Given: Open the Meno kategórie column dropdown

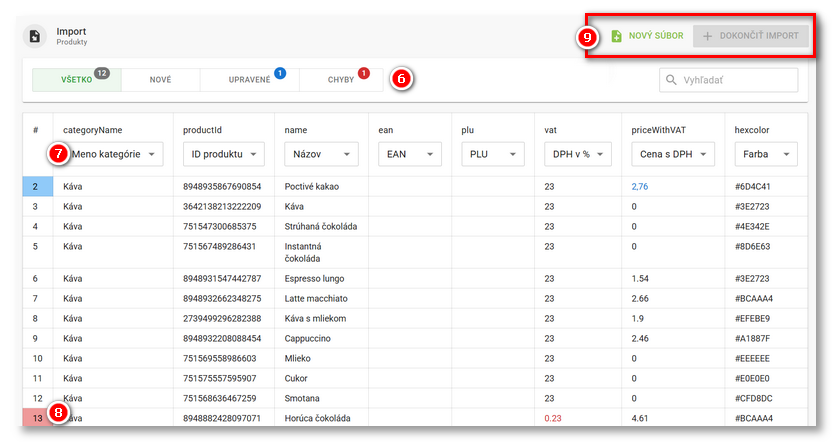Looking at the screenshot, I should coord(113,154).
